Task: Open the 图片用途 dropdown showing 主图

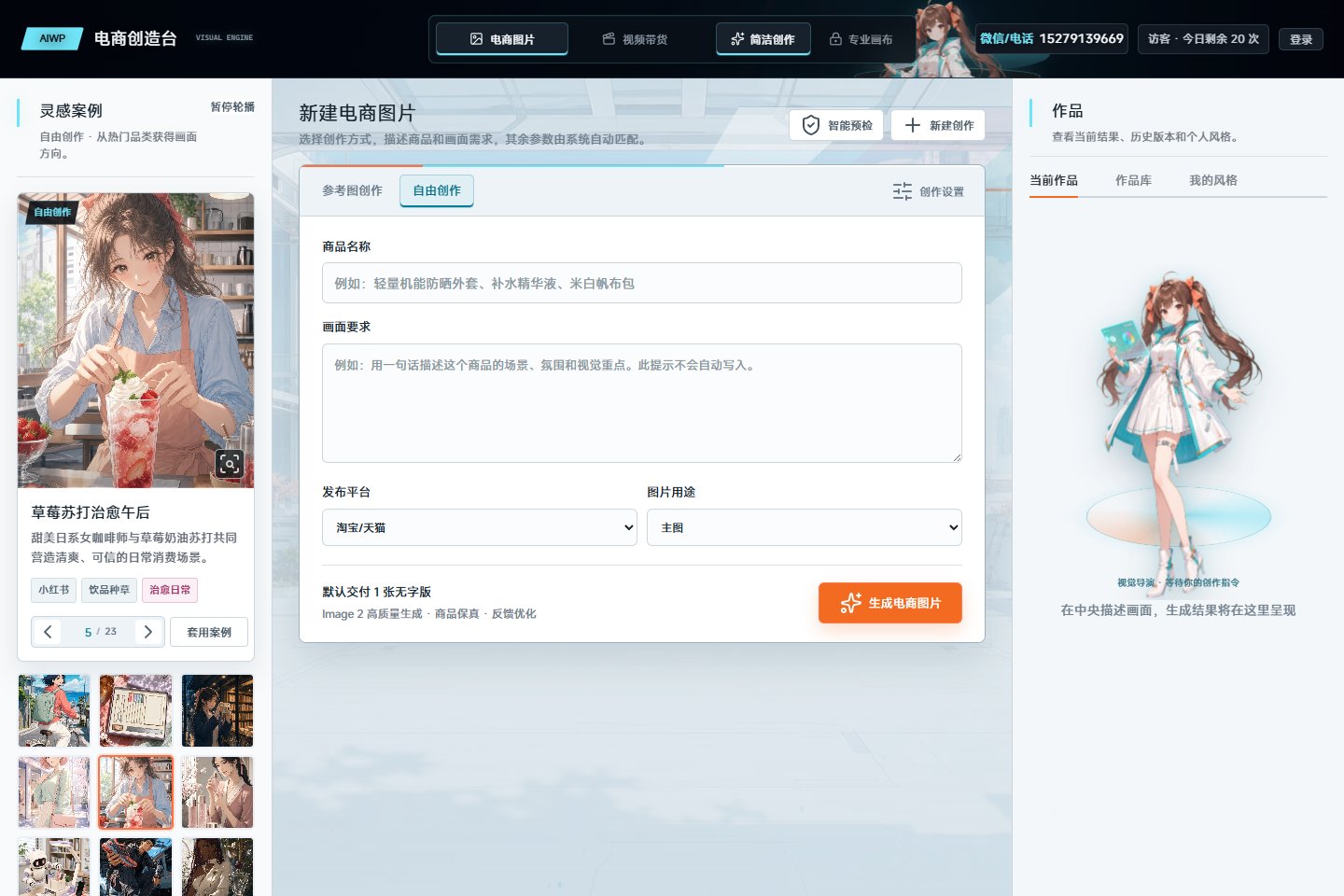Action: (x=805, y=527)
